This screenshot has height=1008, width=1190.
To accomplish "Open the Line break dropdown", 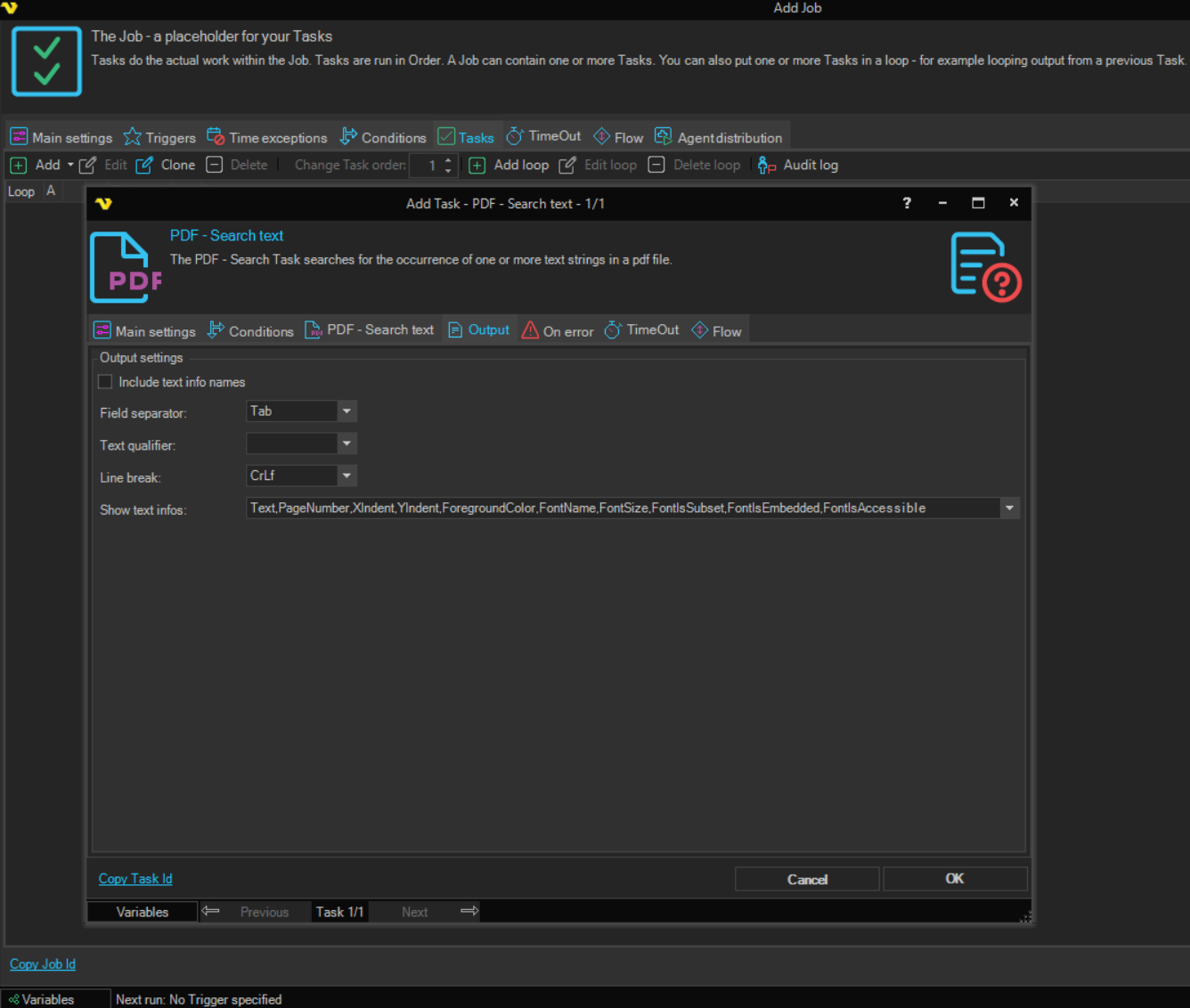I will [x=346, y=476].
